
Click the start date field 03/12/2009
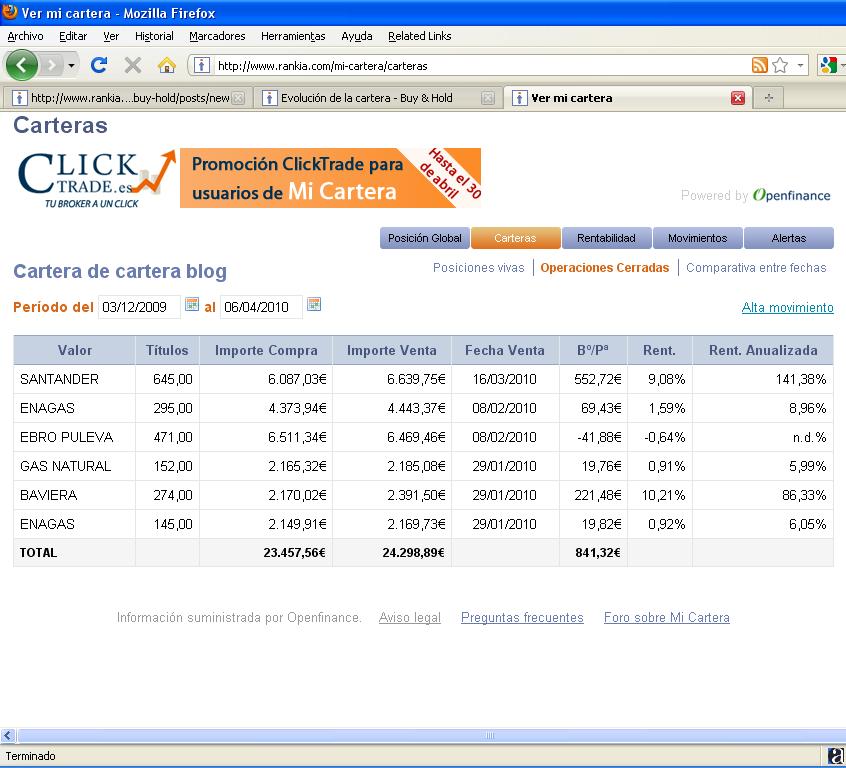pyautogui.click(x=139, y=307)
